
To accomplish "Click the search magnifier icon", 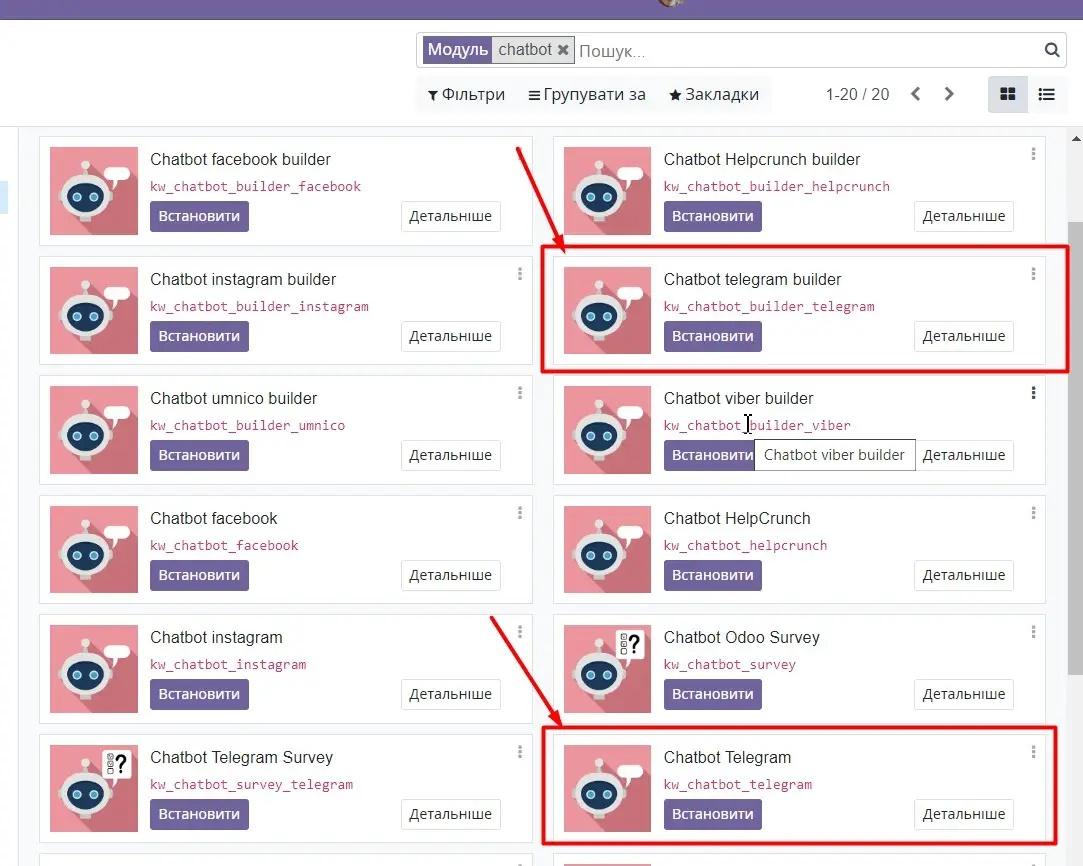I will pos(1052,50).
